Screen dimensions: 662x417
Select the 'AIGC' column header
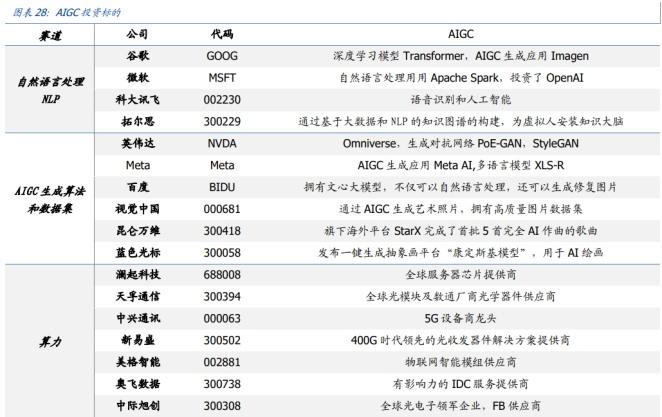pos(461,34)
